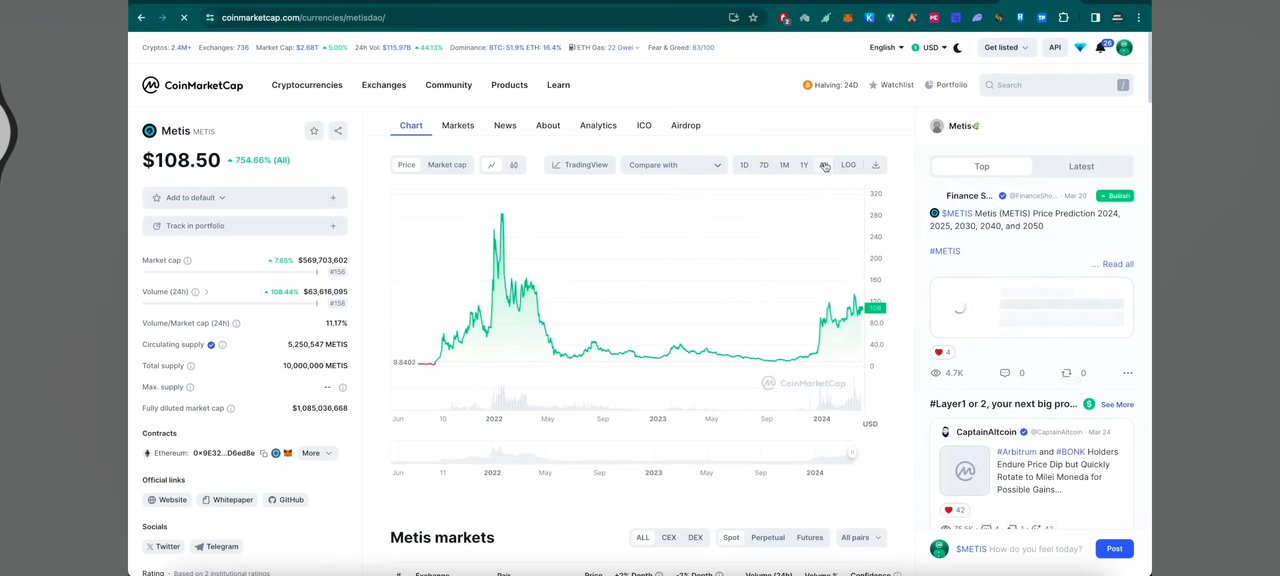Open Metis GitHub link
Viewport: 1280px width, 576px height.
(x=286, y=500)
